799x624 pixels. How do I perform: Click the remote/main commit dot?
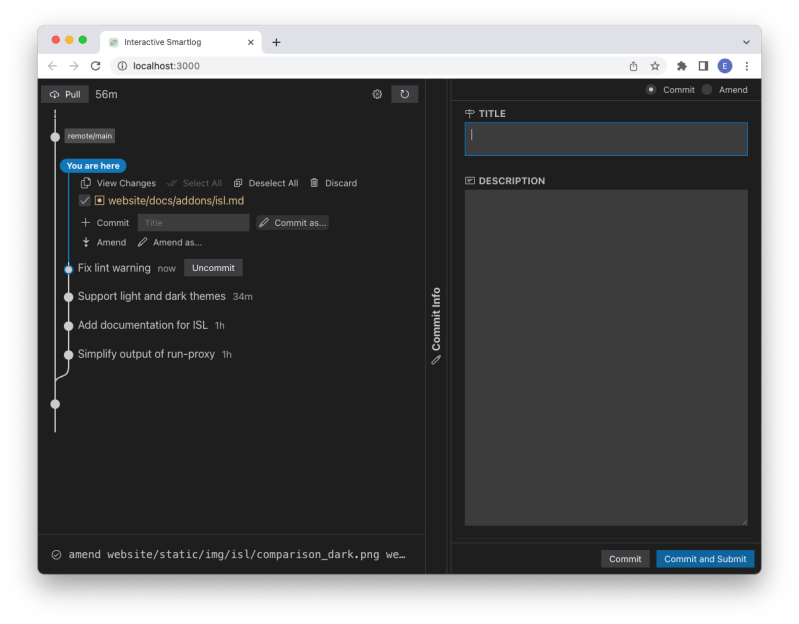point(56,137)
